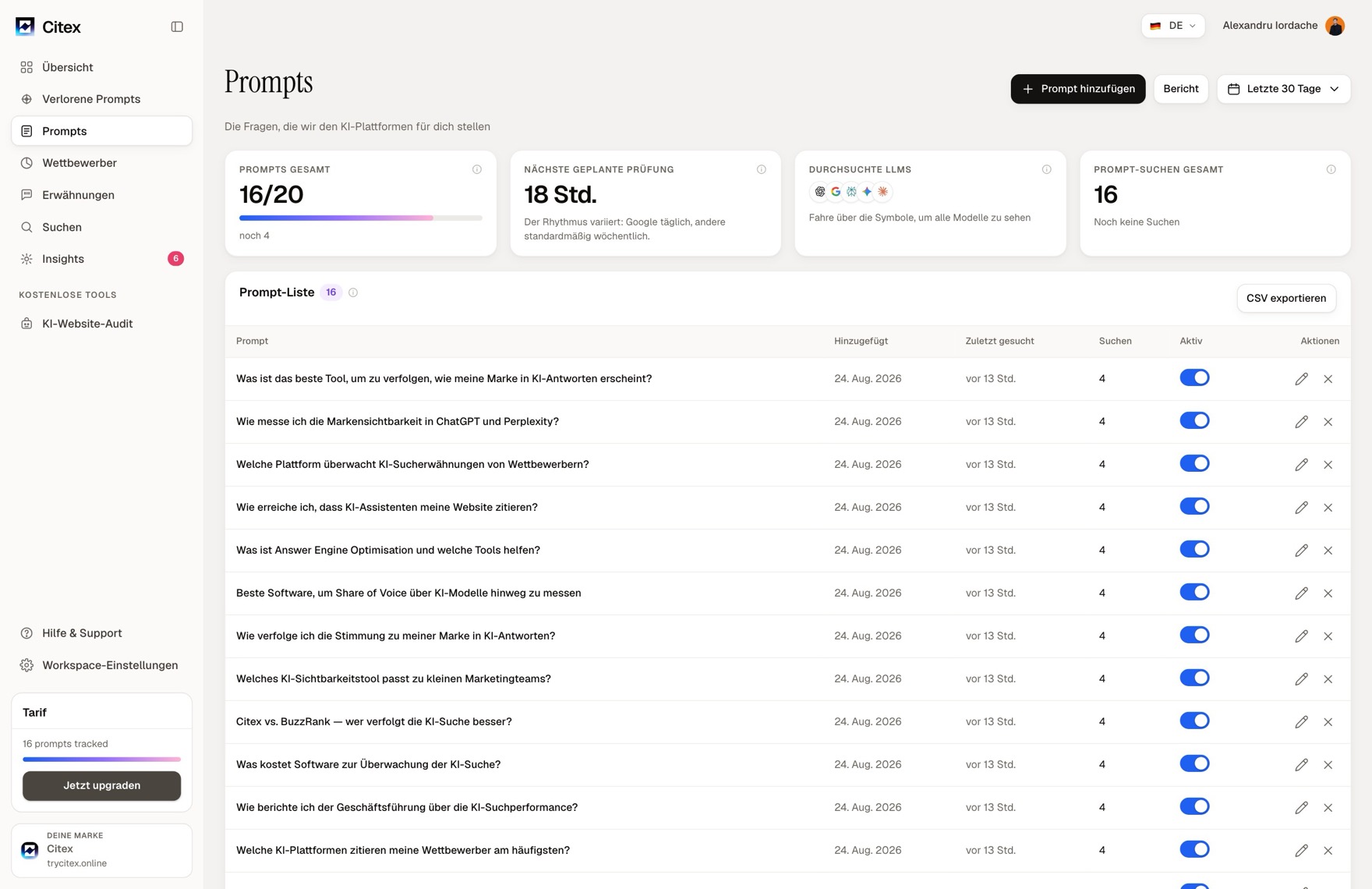The width and height of the screenshot is (1372, 889).
Task: Open the Letzte 30 Tage date range dropdown
Action: point(1283,89)
